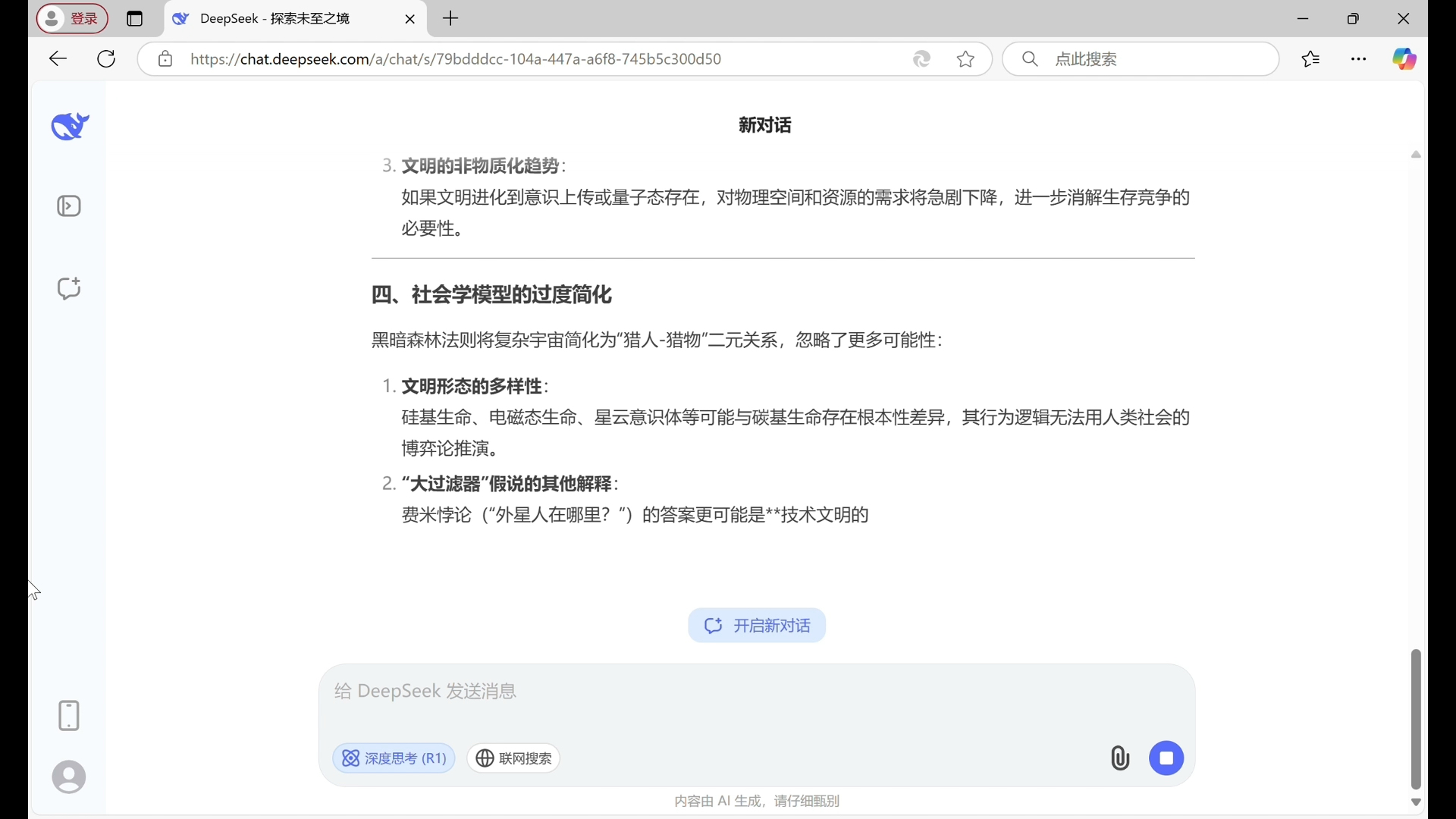This screenshot has height=819, width=1456.
Task: Click the 登录 login button
Action: [72, 18]
